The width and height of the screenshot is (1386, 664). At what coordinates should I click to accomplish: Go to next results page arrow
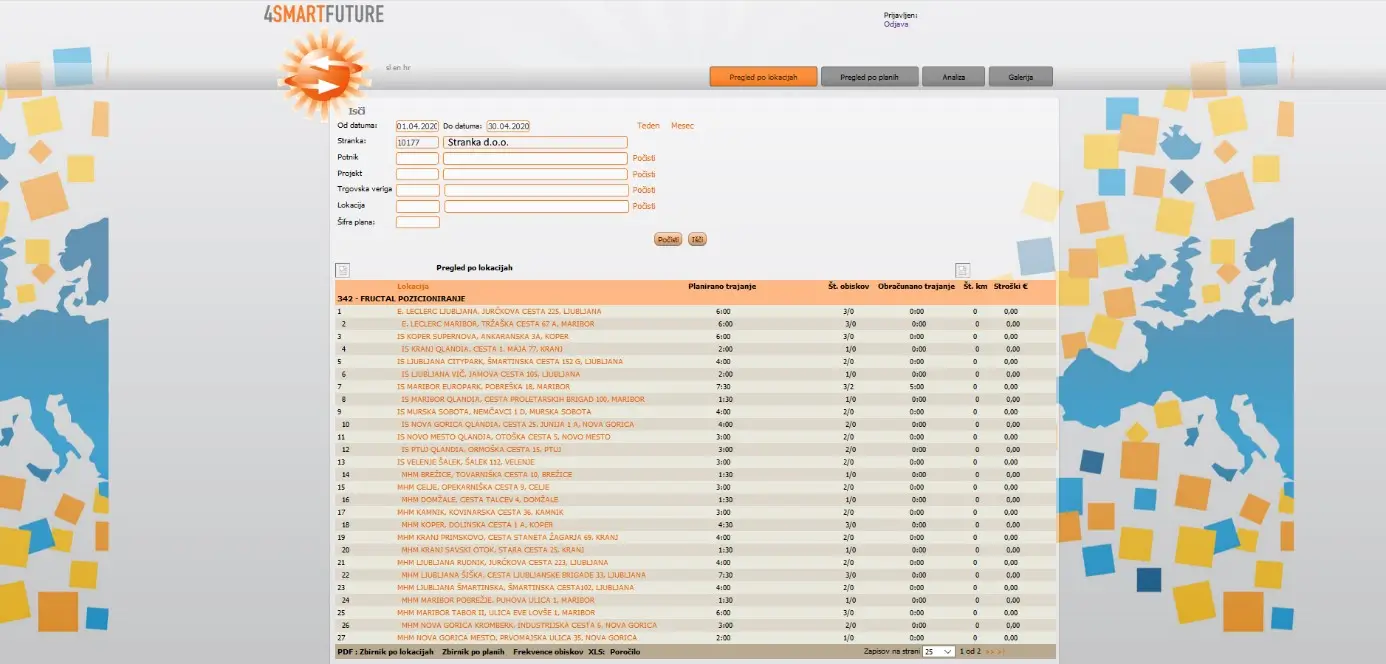989,652
